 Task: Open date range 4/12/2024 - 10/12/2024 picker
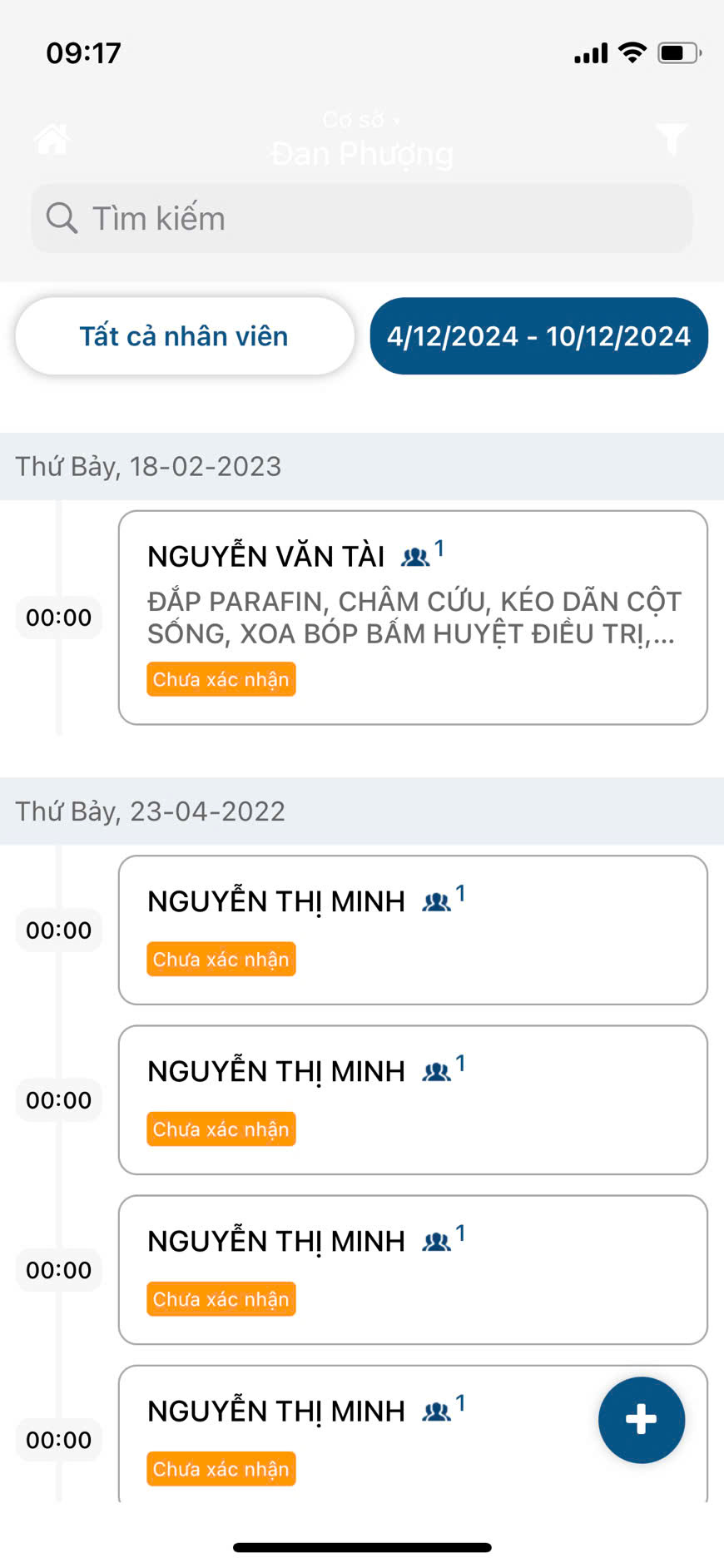pyautogui.click(x=538, y=336)
